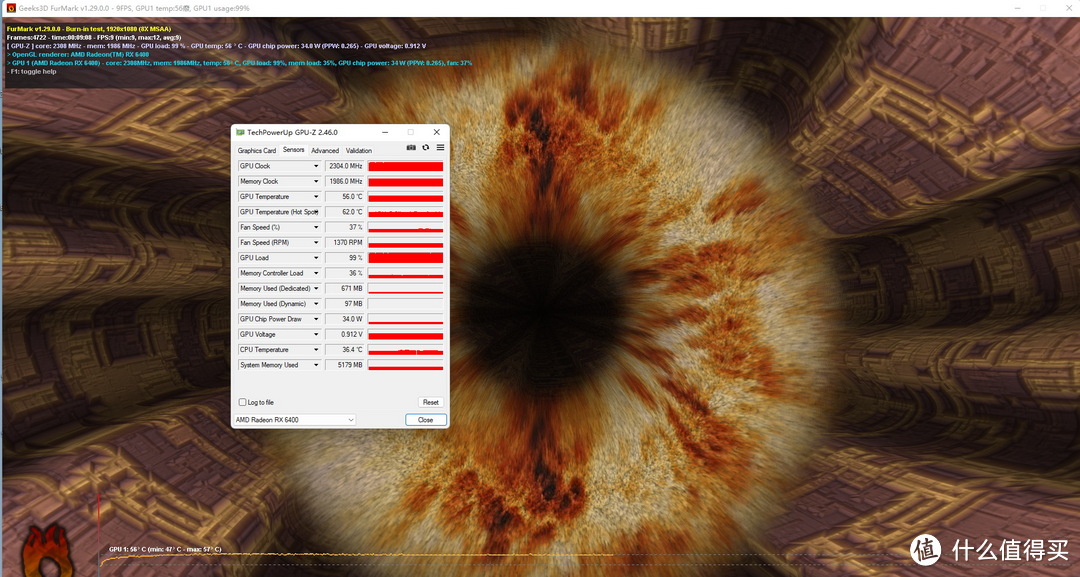
Task: Click the 36 % memory controller load value
Action: 344,273
